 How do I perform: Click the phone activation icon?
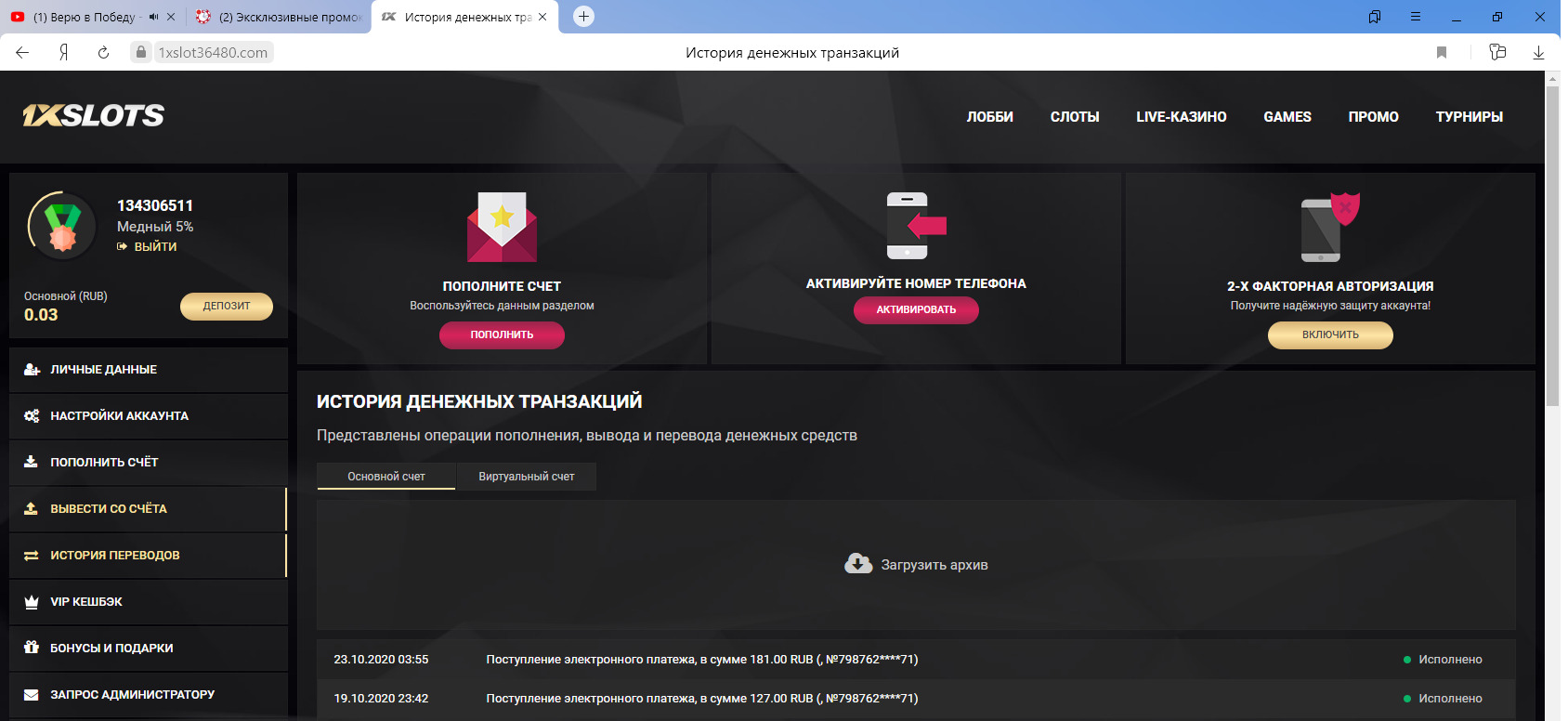(x=916, y=226)
